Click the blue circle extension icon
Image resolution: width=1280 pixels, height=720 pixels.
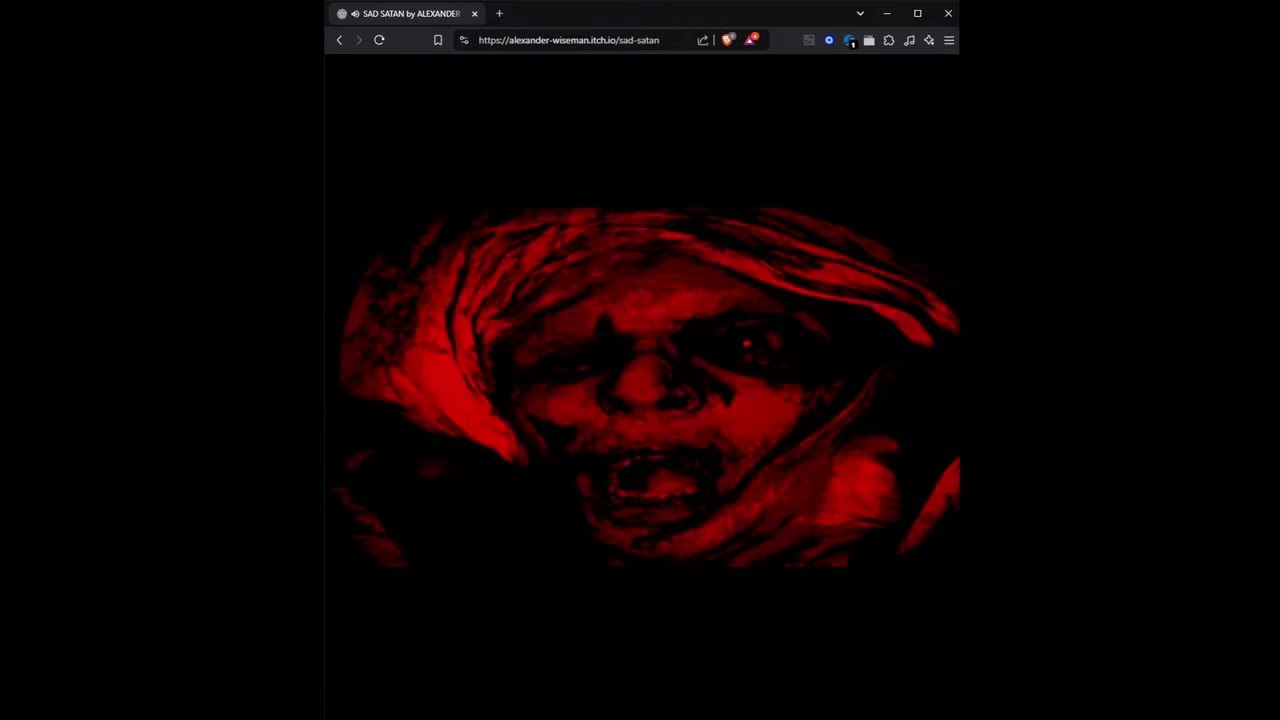coord(829,40)
